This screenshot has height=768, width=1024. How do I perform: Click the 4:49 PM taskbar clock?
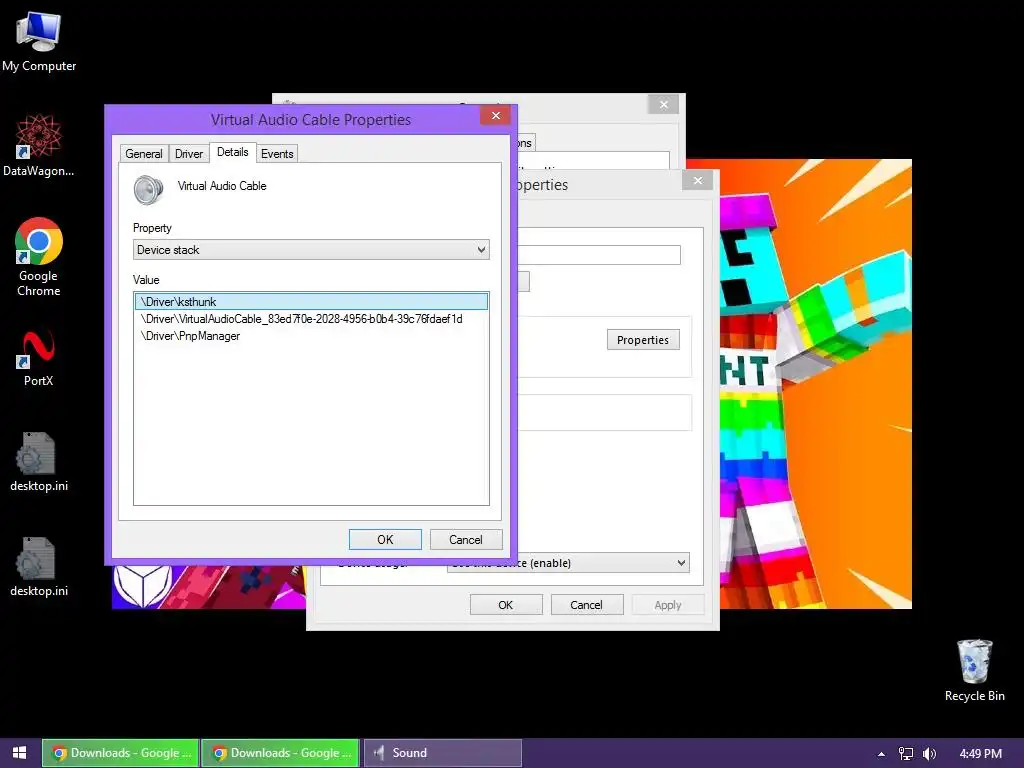(980, 754)
